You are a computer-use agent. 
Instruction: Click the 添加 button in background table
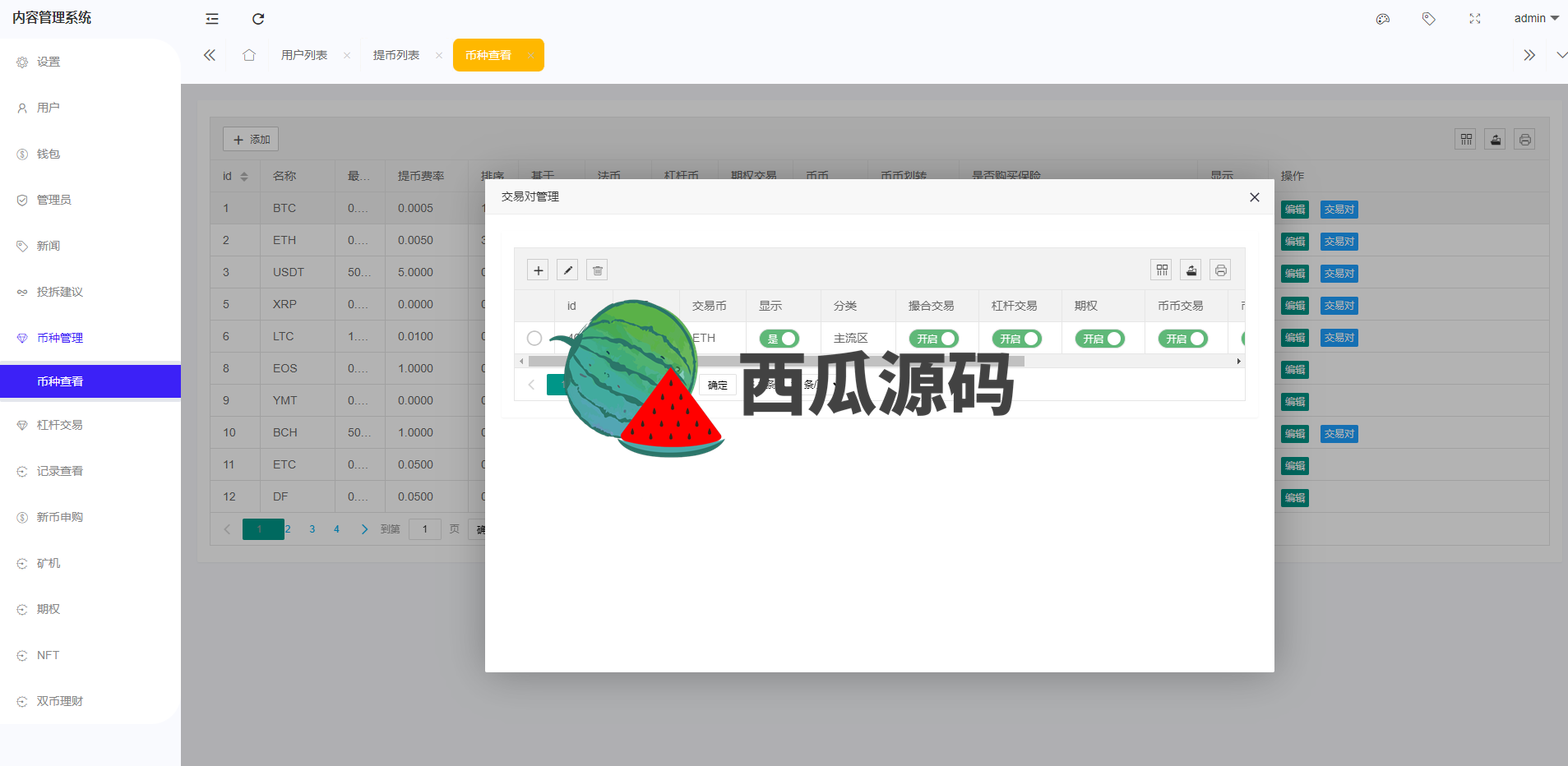point(251,139)
